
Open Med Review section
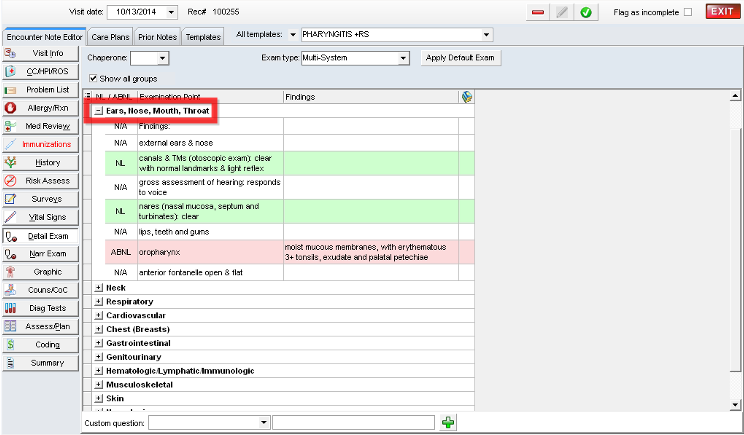pyautogui.click(x=40, y=126)
